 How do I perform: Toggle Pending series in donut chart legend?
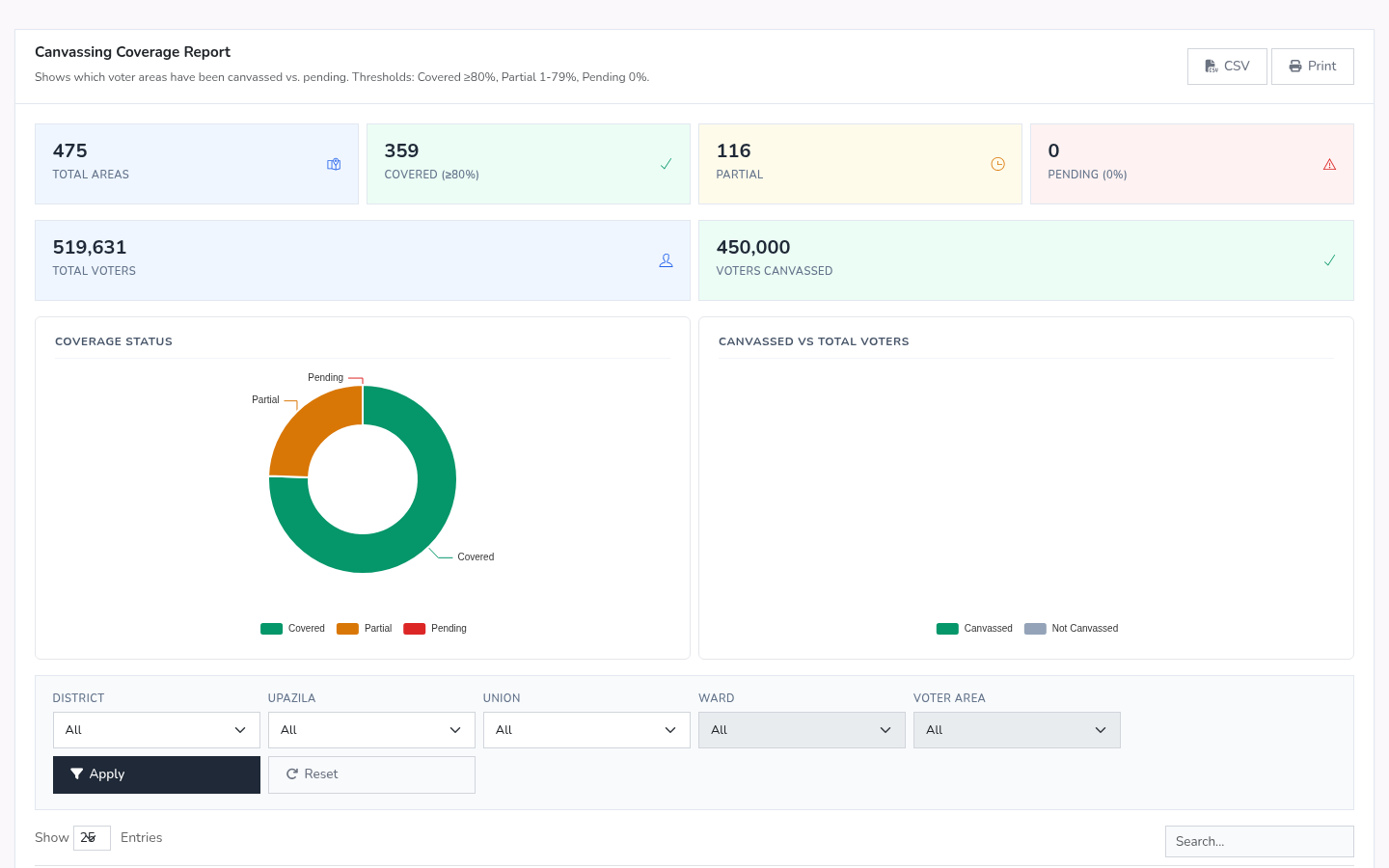click(435, 628)
